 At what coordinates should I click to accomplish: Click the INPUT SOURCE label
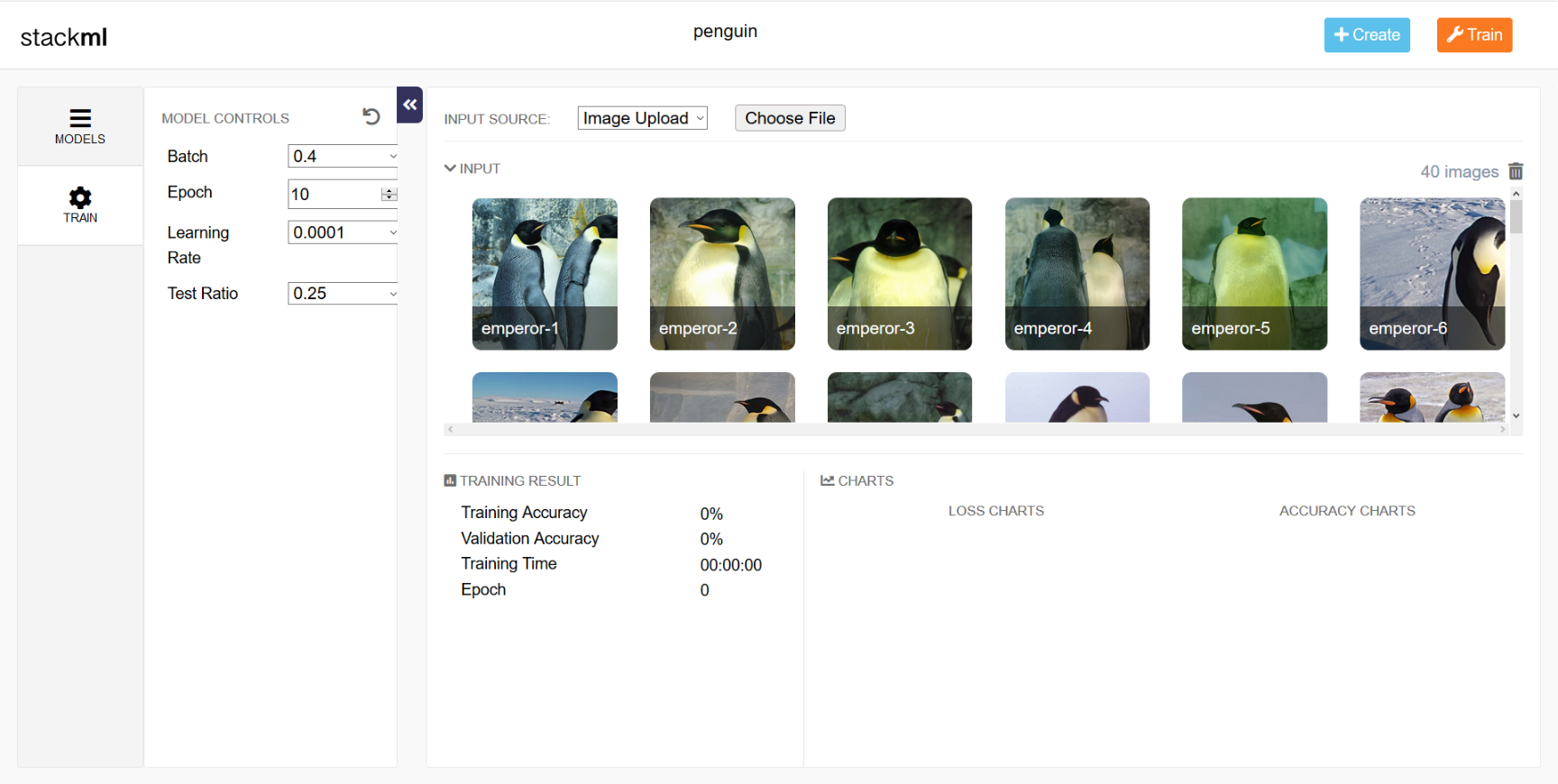(497, 119)
